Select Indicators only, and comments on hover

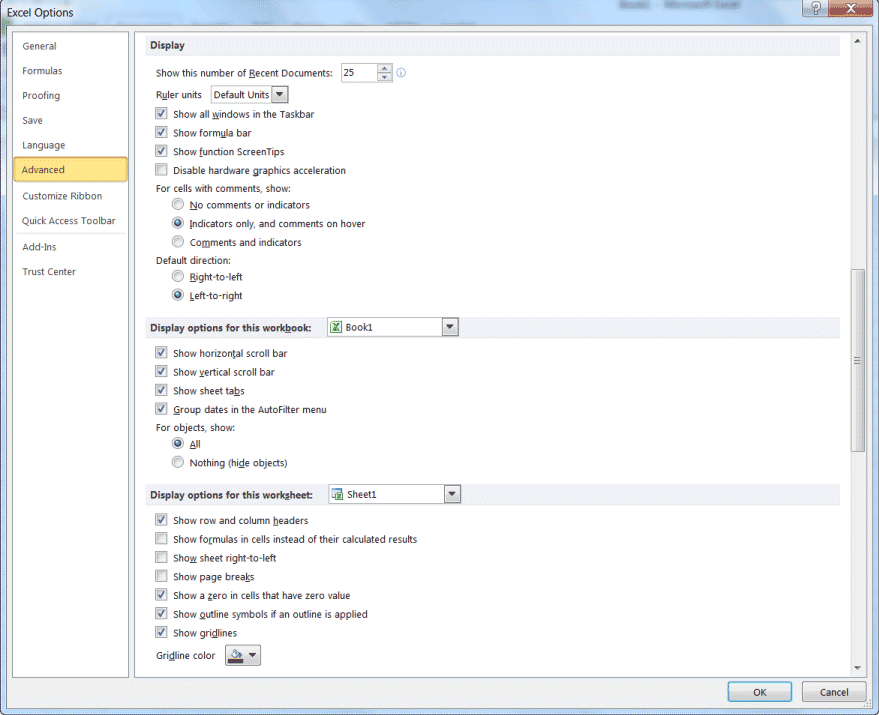point(178,223)
